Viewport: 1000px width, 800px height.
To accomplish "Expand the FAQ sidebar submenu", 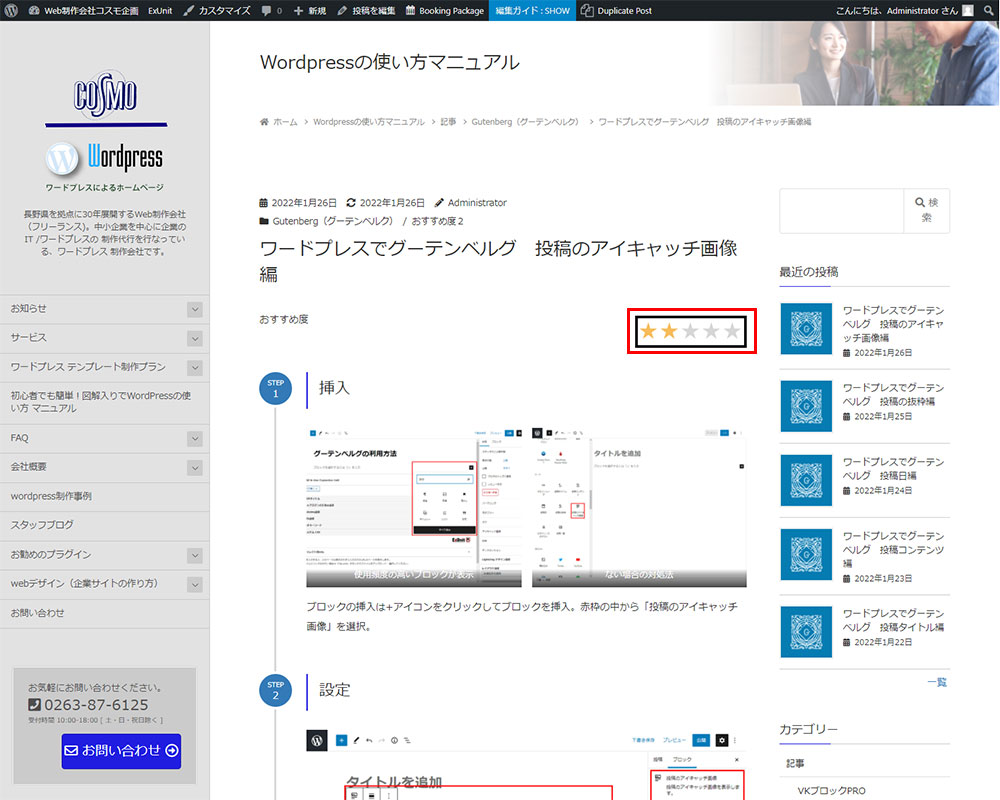I will point(194,438).
